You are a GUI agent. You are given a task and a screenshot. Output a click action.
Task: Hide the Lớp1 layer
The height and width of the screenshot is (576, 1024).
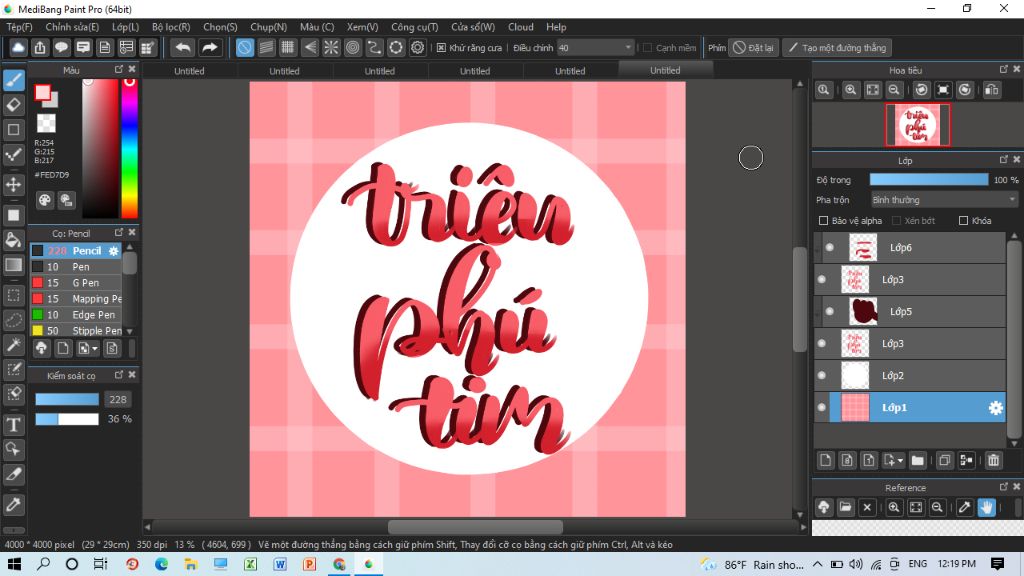click(x=822, y=408)
